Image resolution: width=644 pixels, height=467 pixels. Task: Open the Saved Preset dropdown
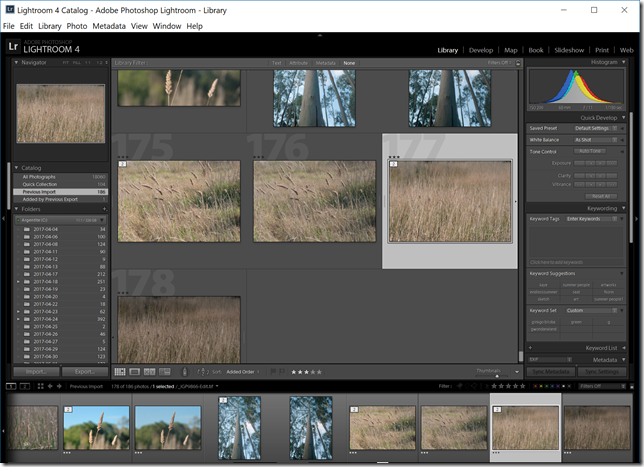point(597,128)
